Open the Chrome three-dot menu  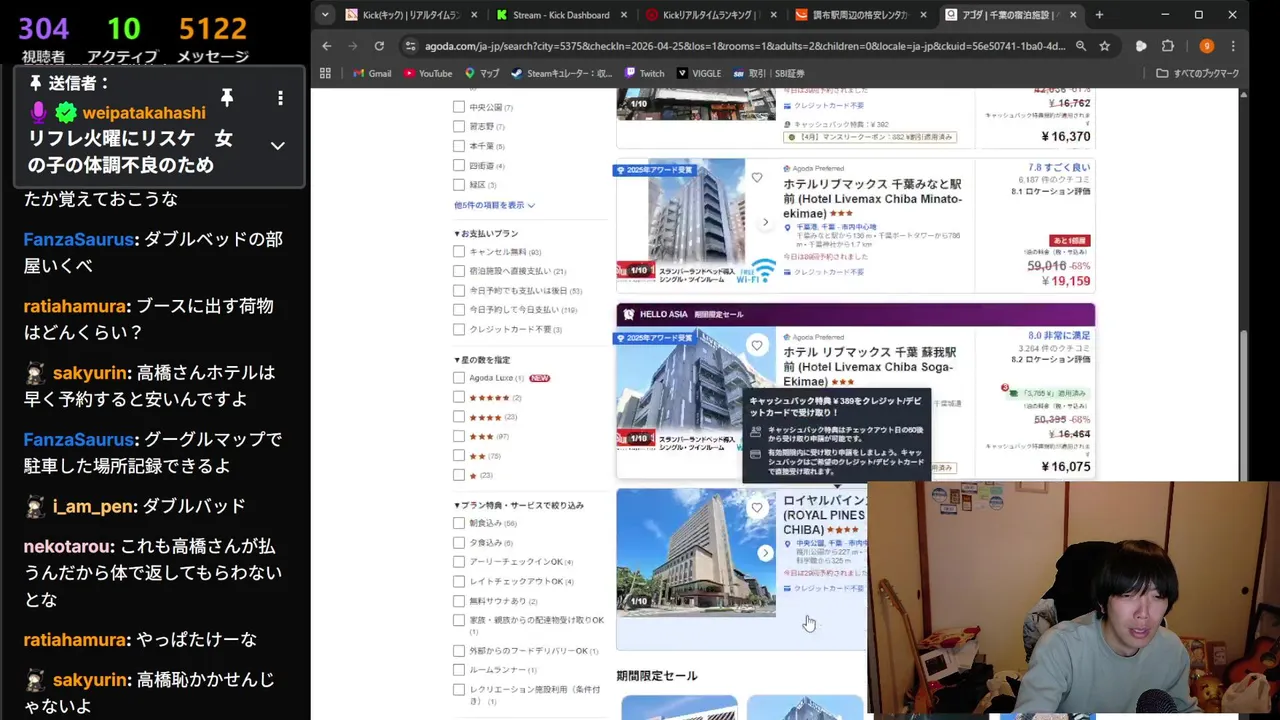pyautogui.click(x=1233, y=46)
